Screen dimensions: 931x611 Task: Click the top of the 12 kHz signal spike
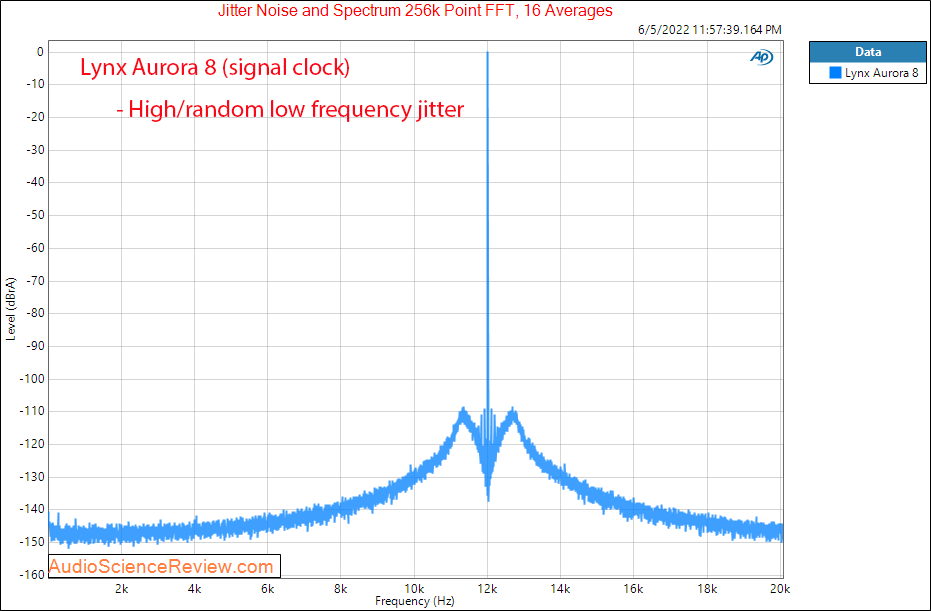pos(487,53)
